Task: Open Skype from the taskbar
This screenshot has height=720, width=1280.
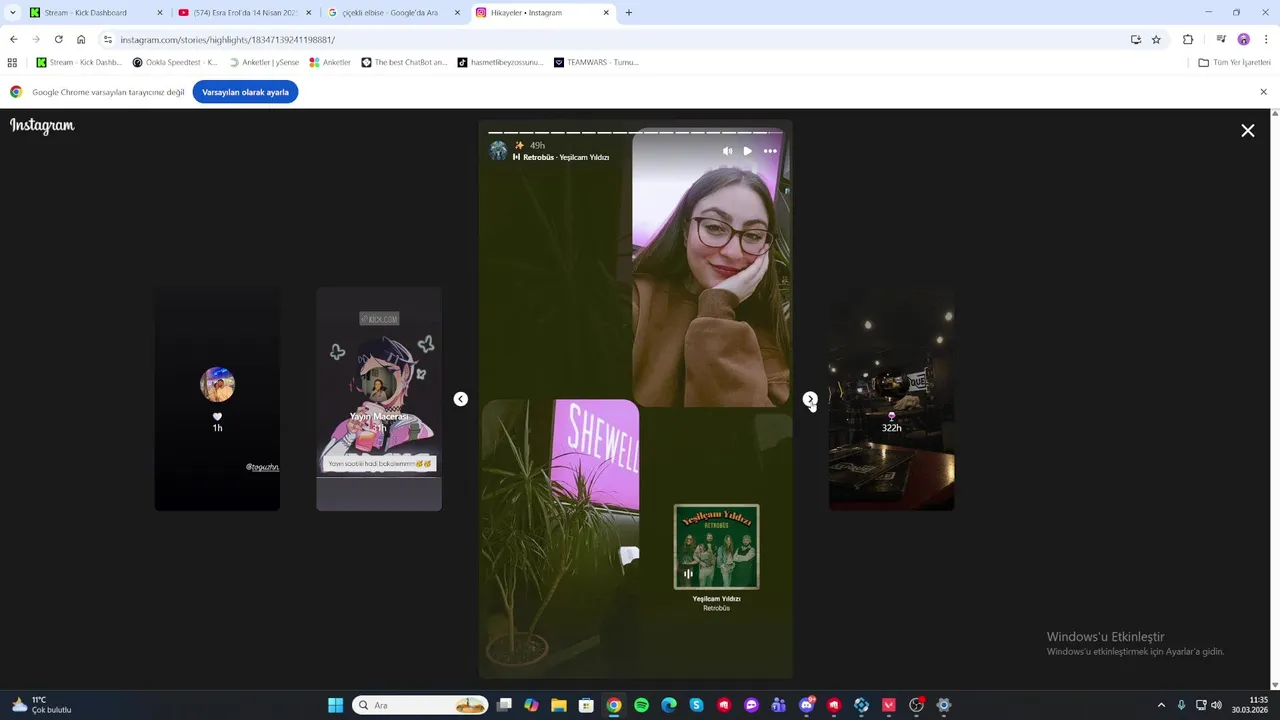Action: (696, 705)
